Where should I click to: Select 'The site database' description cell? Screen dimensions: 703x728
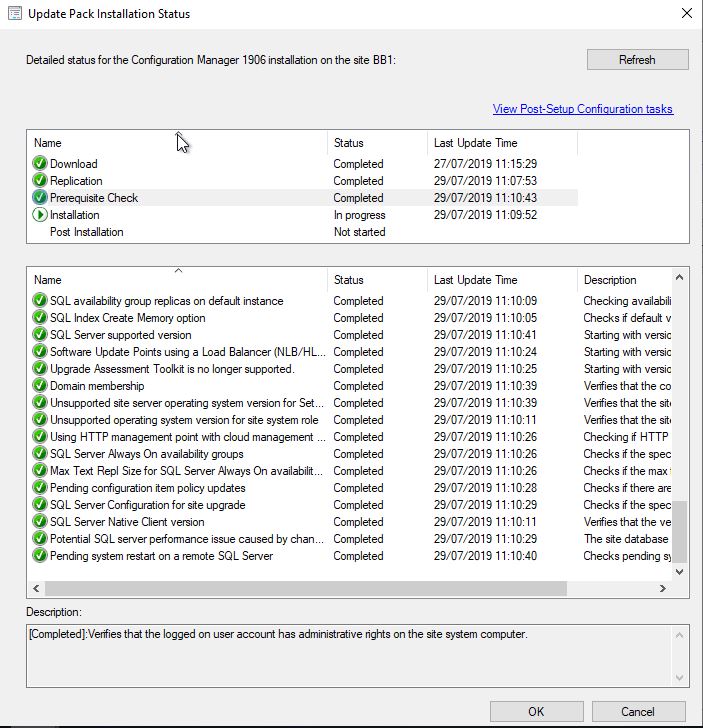click(626, 539)
